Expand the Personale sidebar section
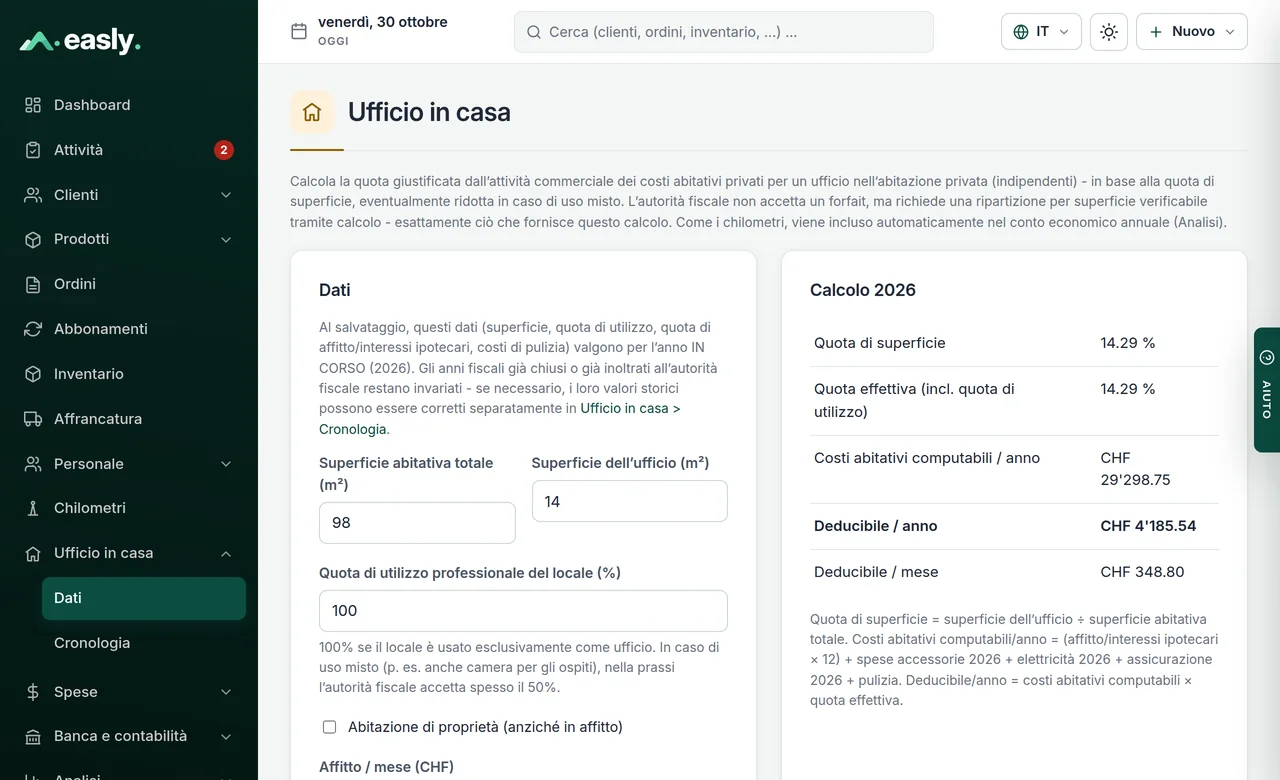Viewport: 1280px width, 780px height. [226, 464]
